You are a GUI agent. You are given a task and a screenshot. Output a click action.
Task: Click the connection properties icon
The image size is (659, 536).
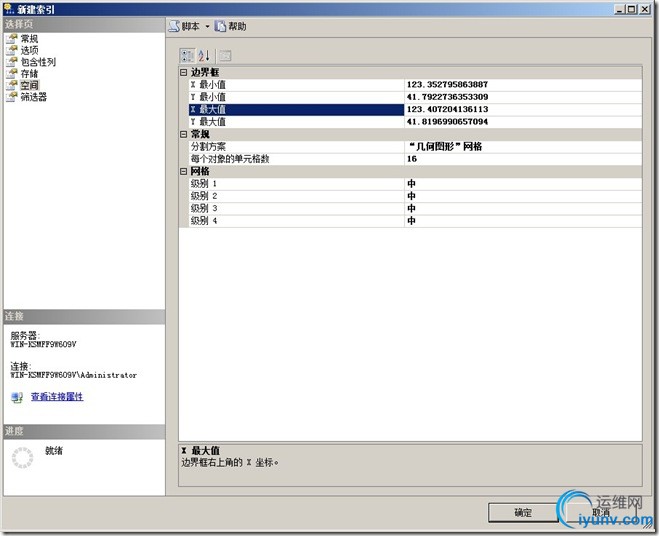(x=17, y=397)
